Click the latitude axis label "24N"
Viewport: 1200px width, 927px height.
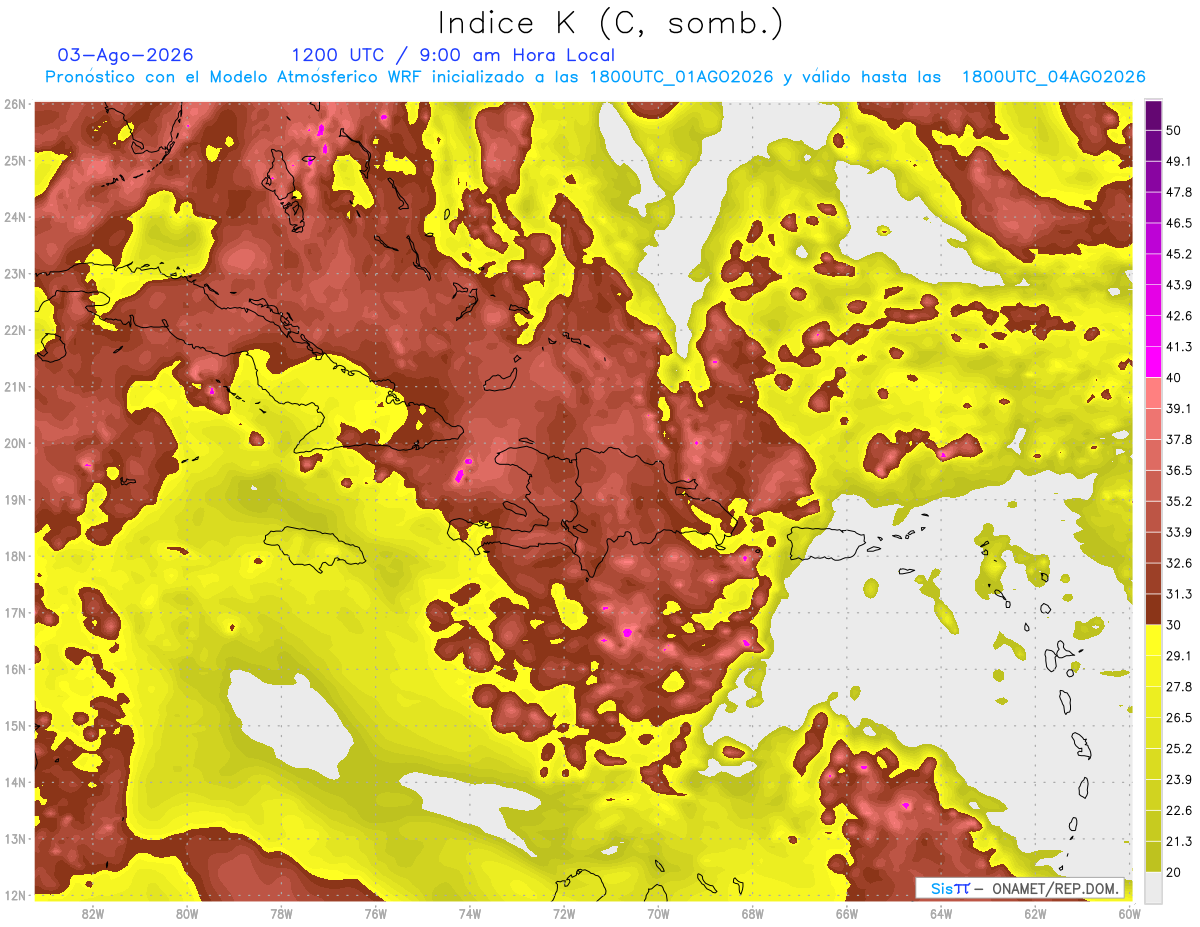[x=15, y=217]
